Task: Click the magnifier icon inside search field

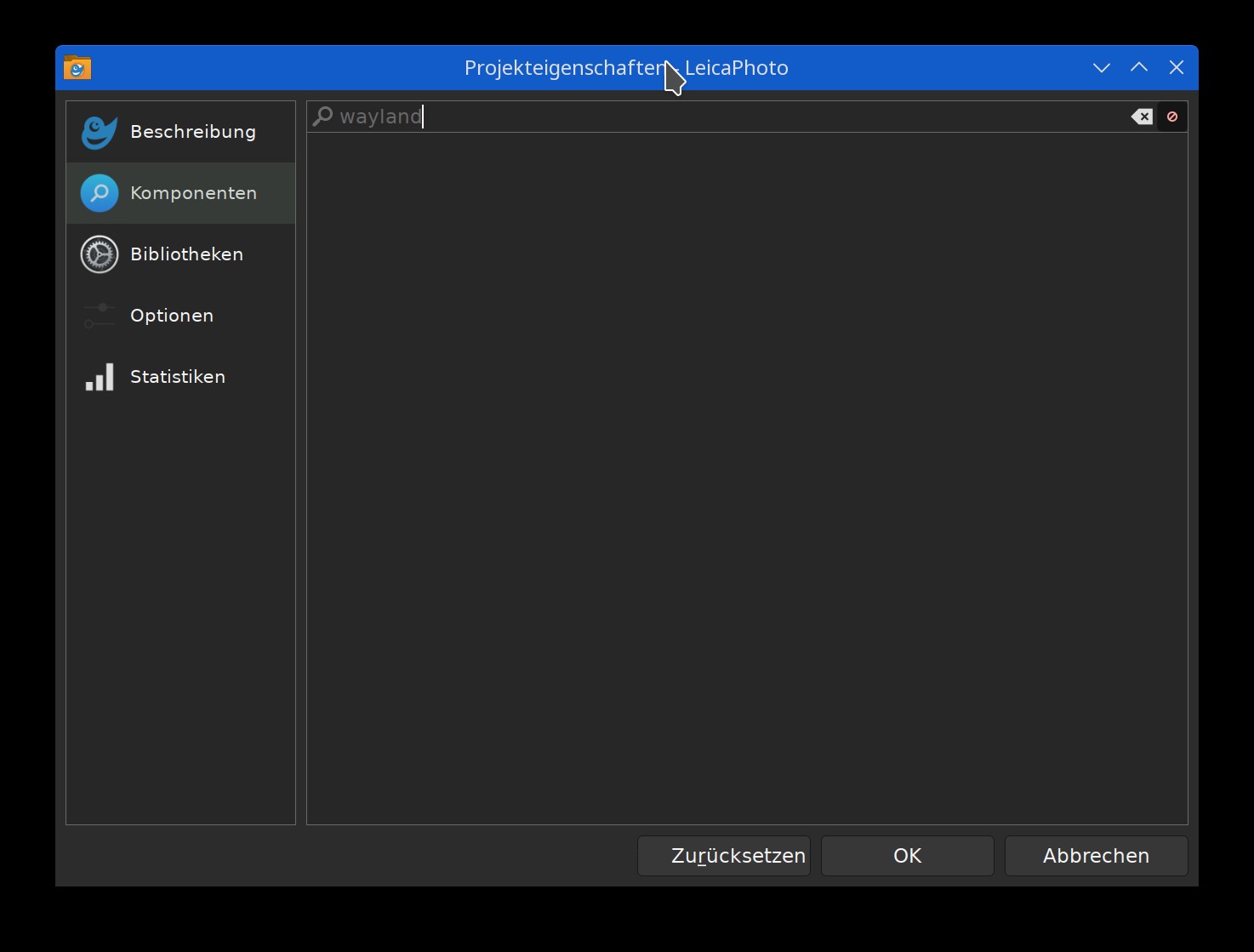Action: tap(322, 117)
